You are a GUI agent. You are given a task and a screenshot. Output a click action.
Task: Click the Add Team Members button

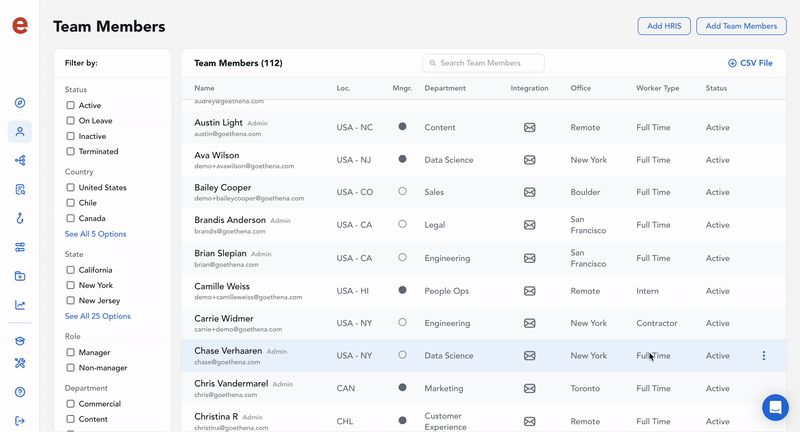pyautogui.click(x=741, y=26)
